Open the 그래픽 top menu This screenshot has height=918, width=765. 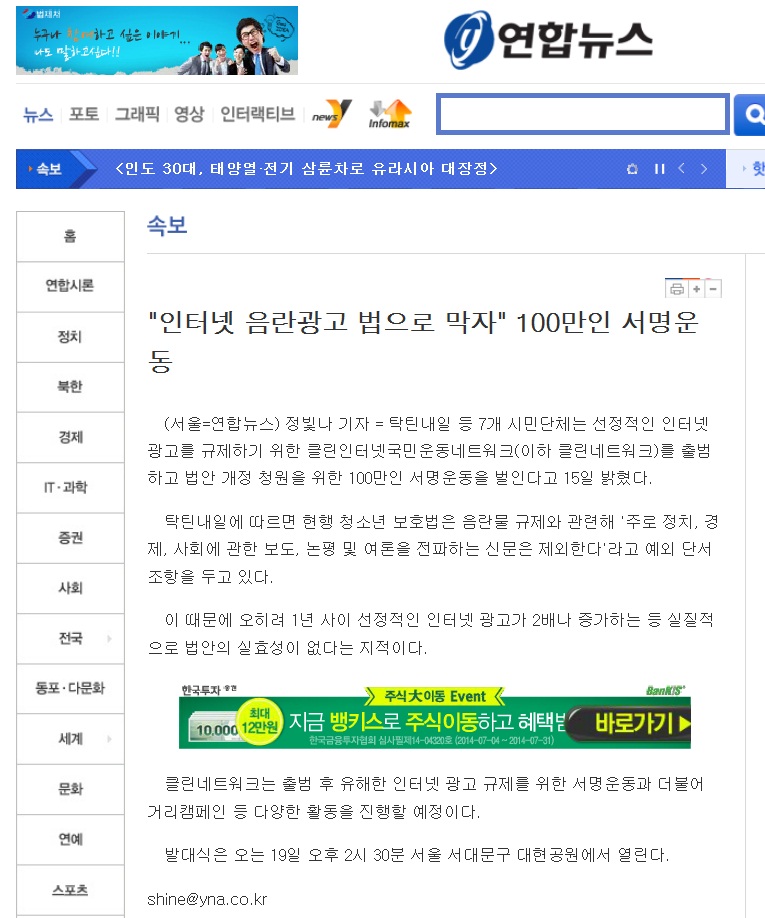pos(137,114)
